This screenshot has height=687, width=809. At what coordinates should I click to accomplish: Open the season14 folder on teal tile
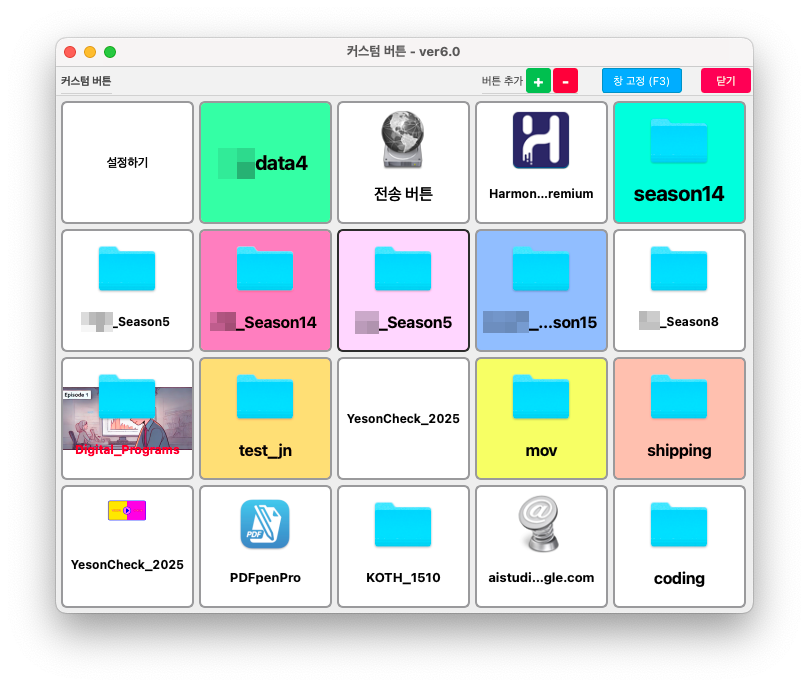click(x=679, y=141)
